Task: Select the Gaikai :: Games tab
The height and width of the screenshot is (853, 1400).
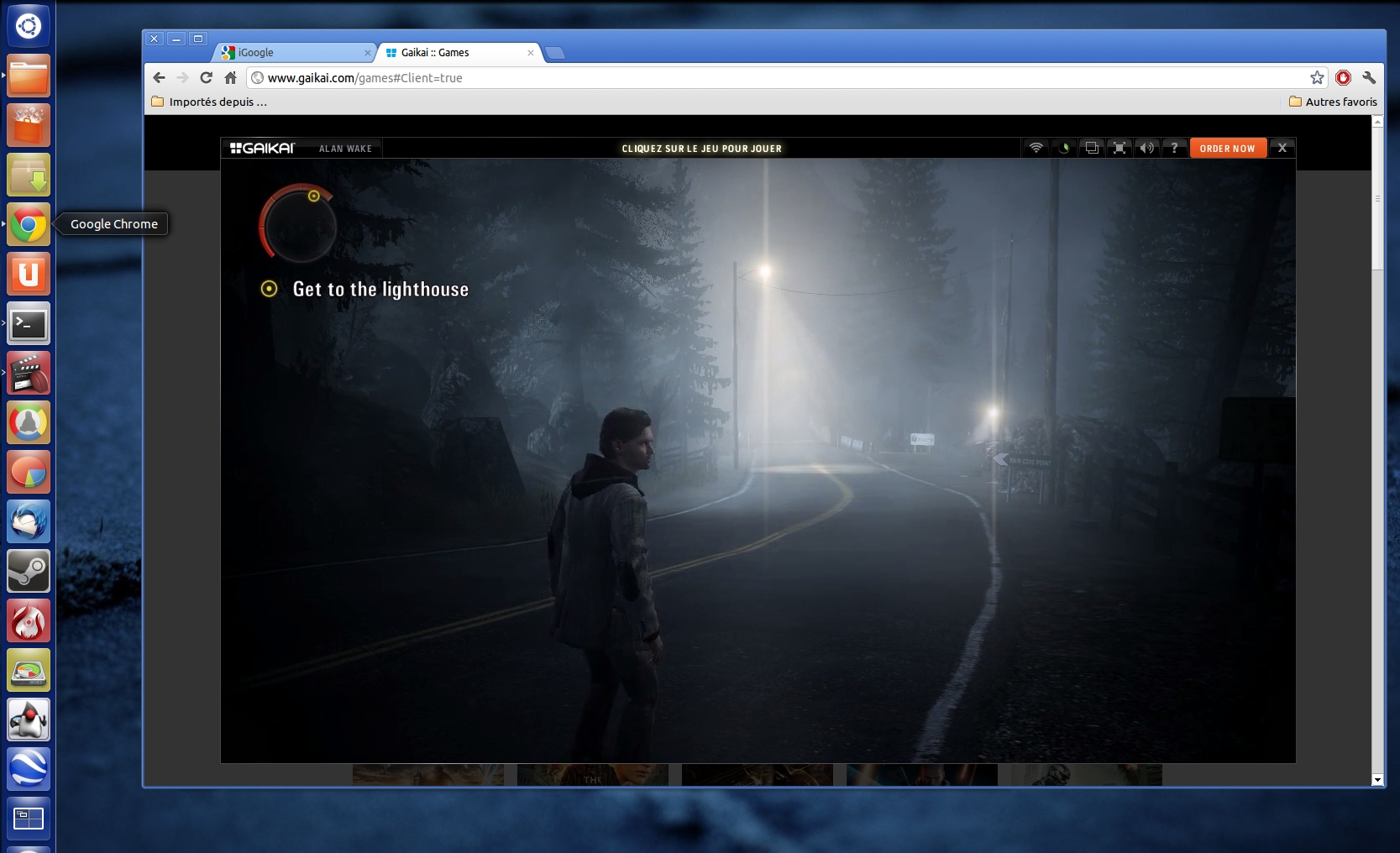Action: click(459, 52)
